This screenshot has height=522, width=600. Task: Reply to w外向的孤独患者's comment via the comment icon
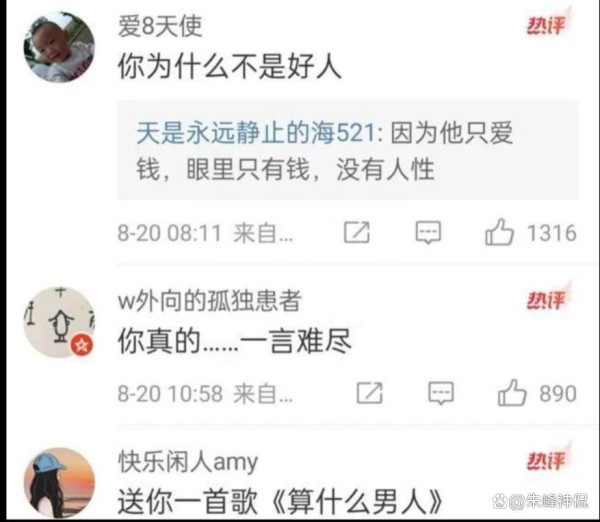pos(441,393)
